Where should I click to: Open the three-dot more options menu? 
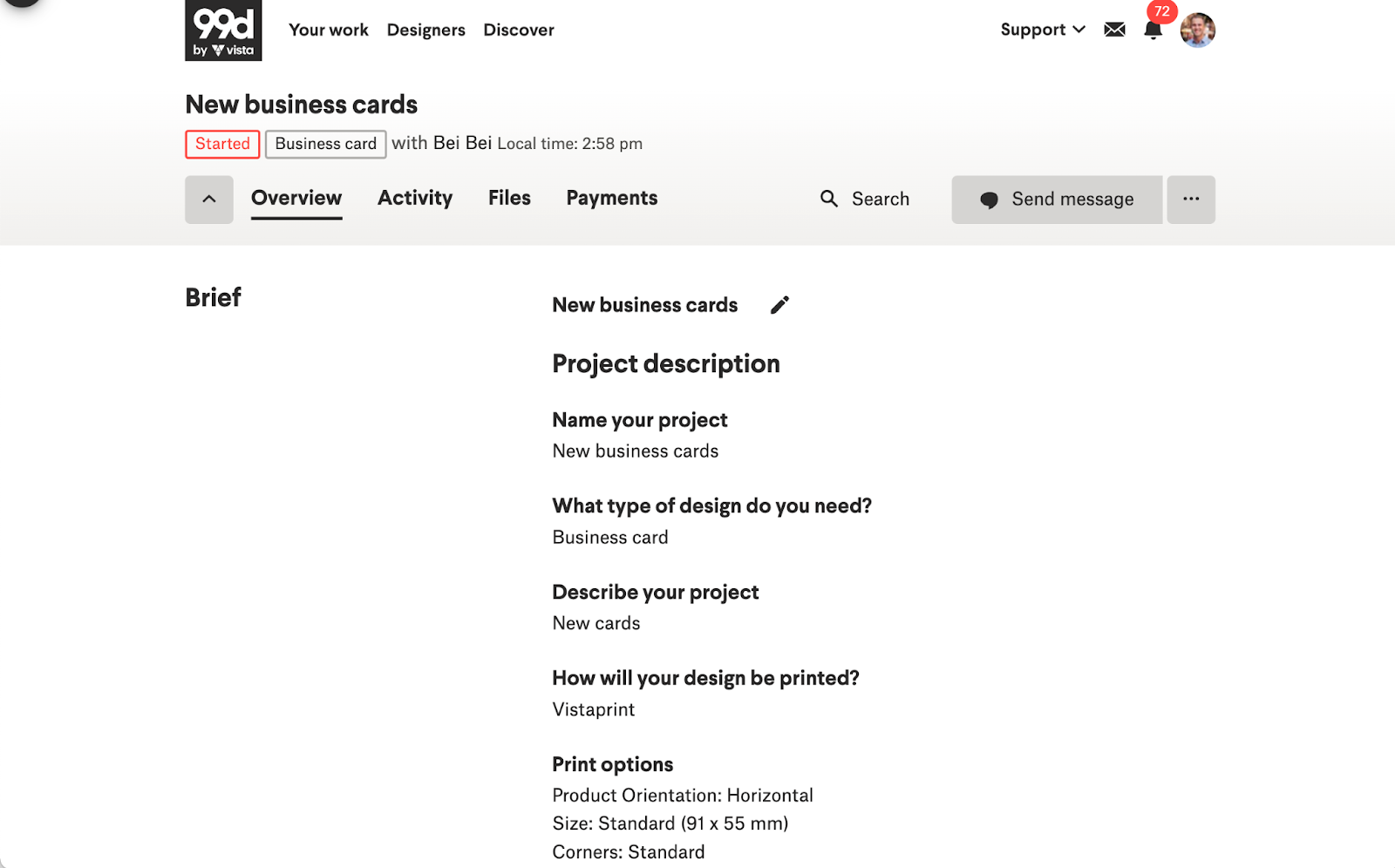coord(1191,200)
